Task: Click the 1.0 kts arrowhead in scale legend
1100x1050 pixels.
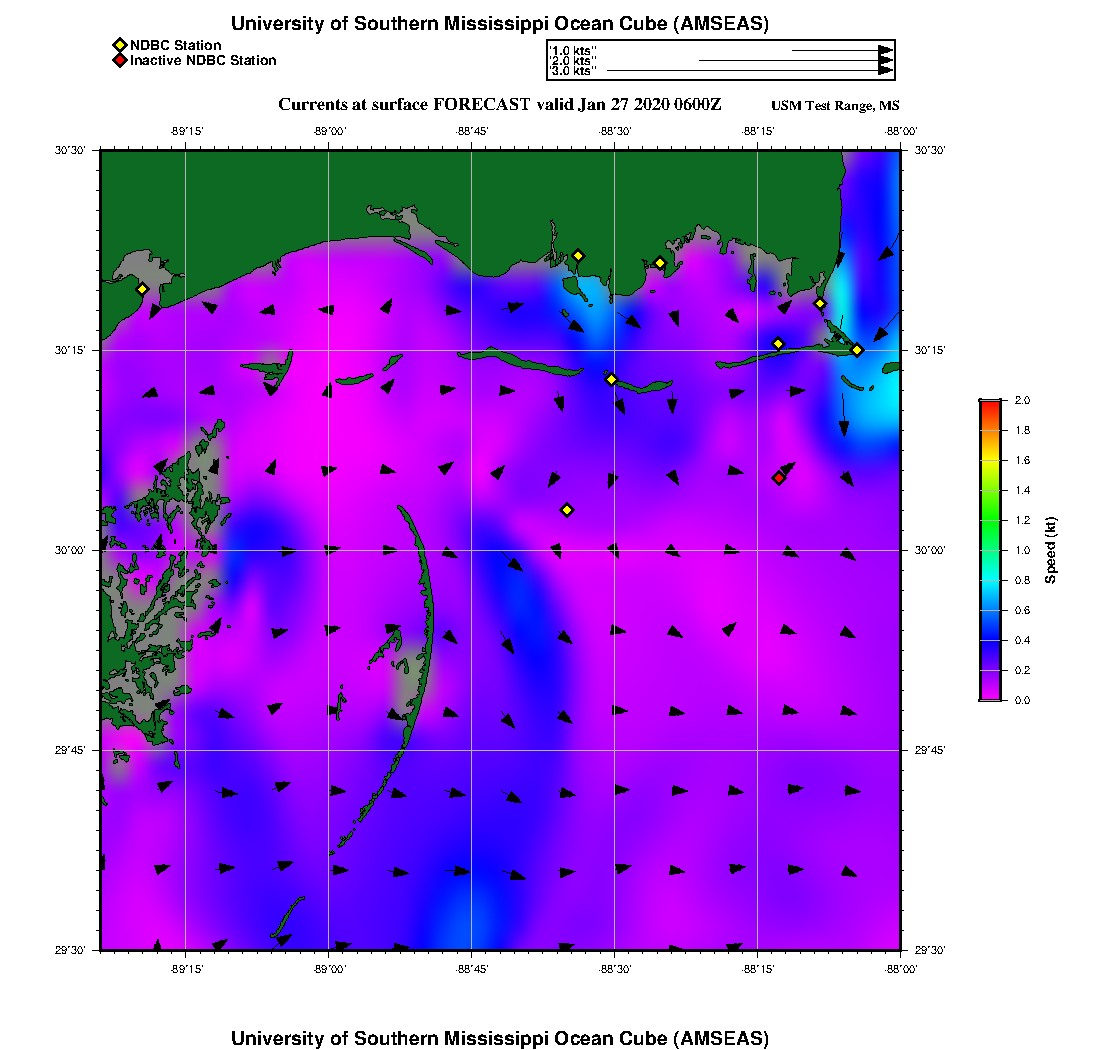Action: pos(885,50)
